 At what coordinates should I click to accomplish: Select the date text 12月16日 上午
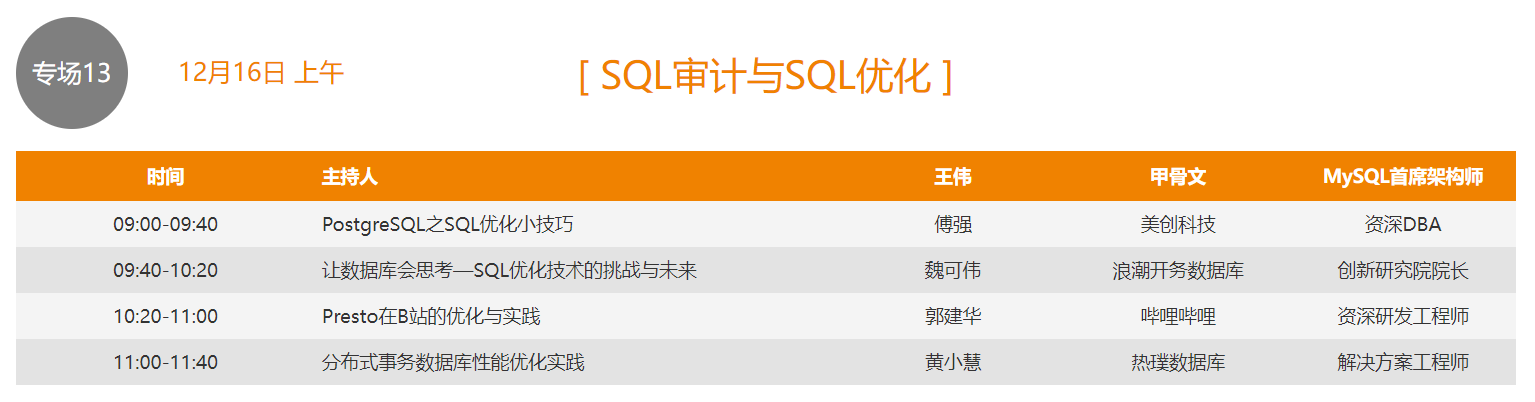point(261,72)
